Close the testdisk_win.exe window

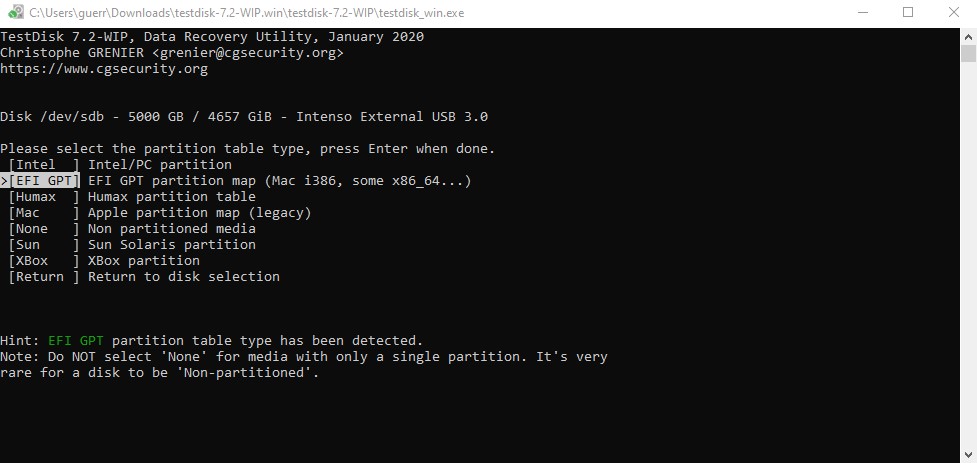pyautogui.click(x=954, y=13)
